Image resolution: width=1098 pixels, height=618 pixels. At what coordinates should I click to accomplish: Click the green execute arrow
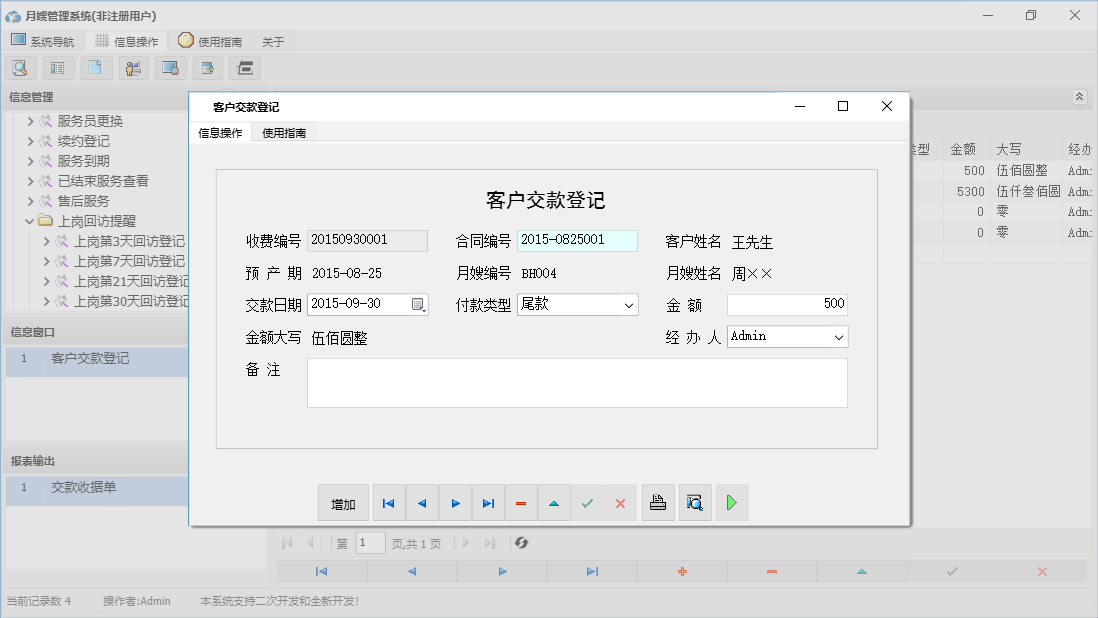(x=731, y=502)
